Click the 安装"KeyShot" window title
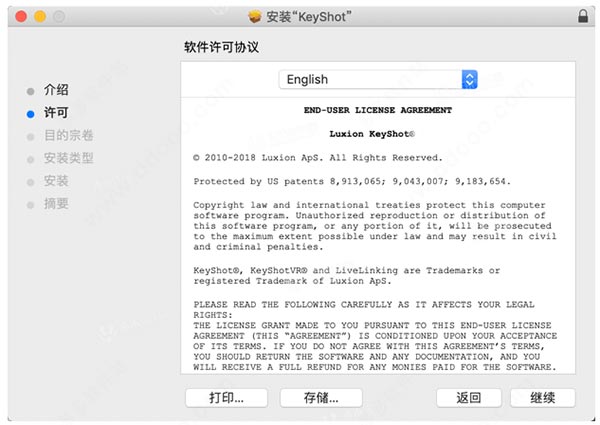600x425 pixels. coord(308,17)
